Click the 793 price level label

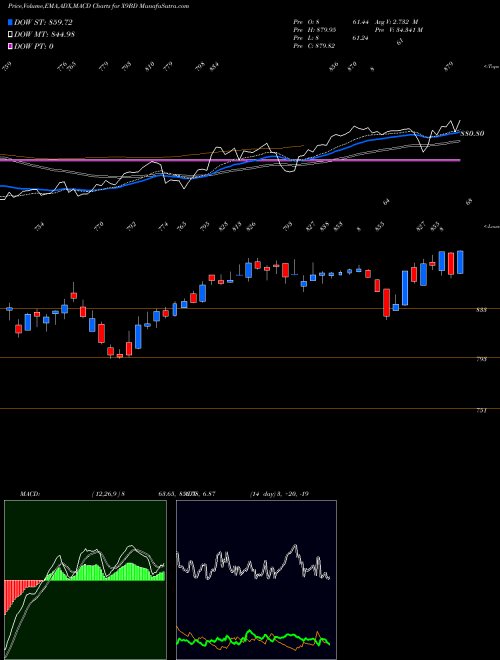[x=481, y=359]
